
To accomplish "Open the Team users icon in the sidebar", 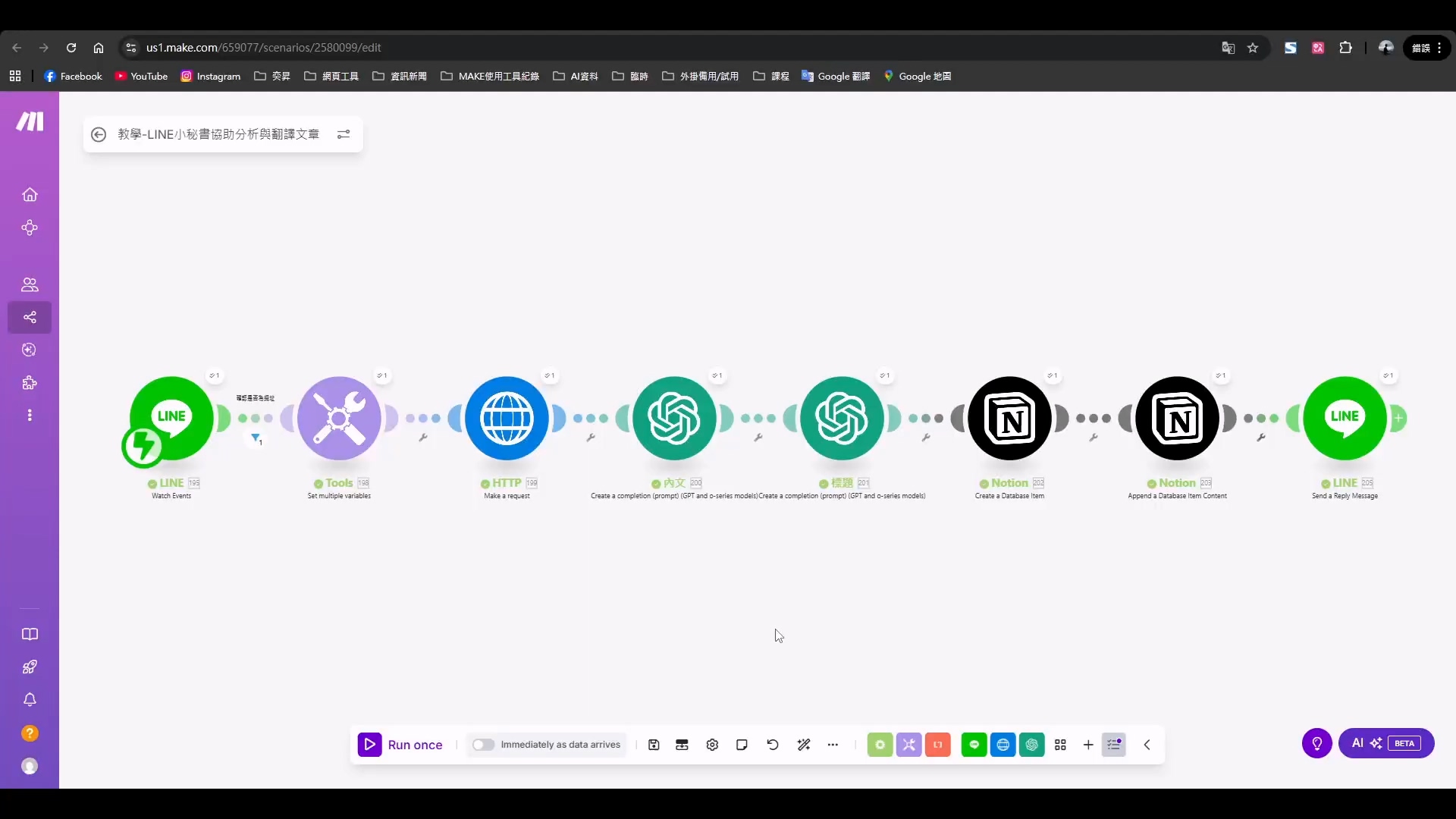I will (x=30, y=284).
